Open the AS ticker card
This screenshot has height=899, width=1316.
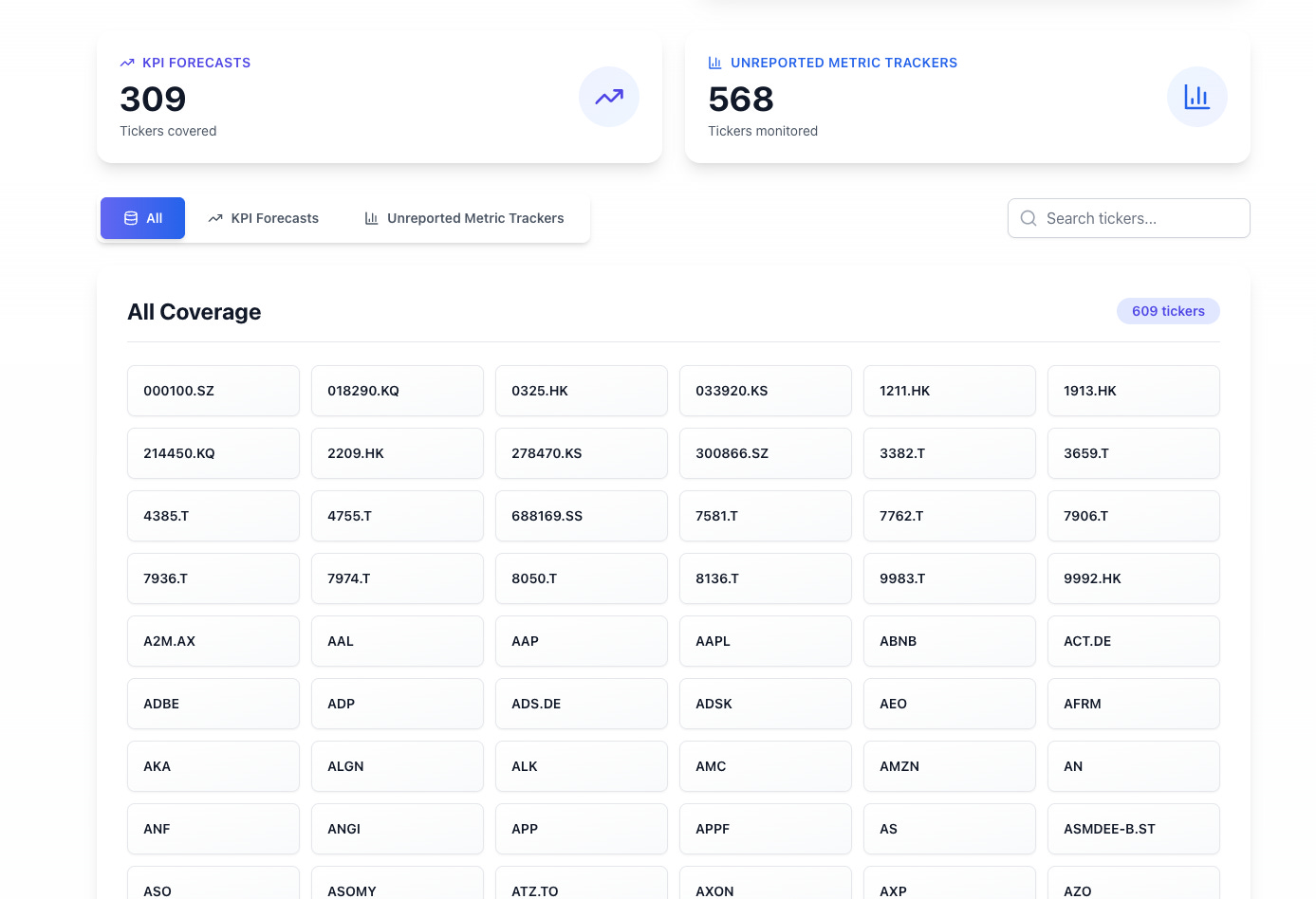tap(950, 829)
